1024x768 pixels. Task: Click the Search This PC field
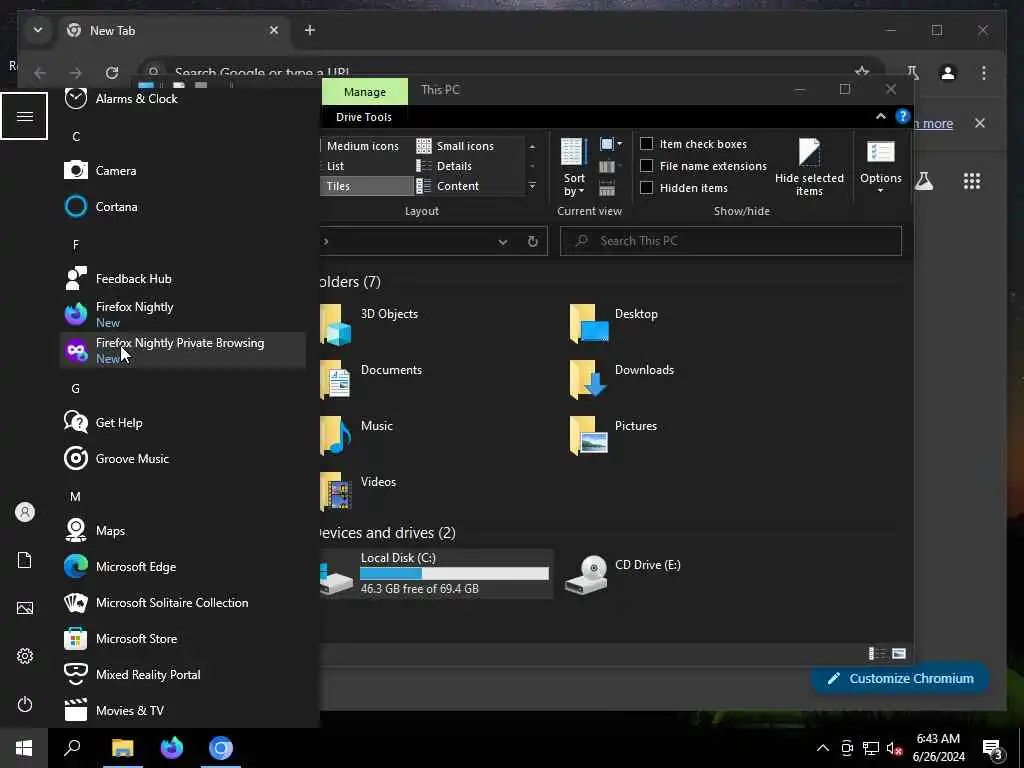point(730,241)
